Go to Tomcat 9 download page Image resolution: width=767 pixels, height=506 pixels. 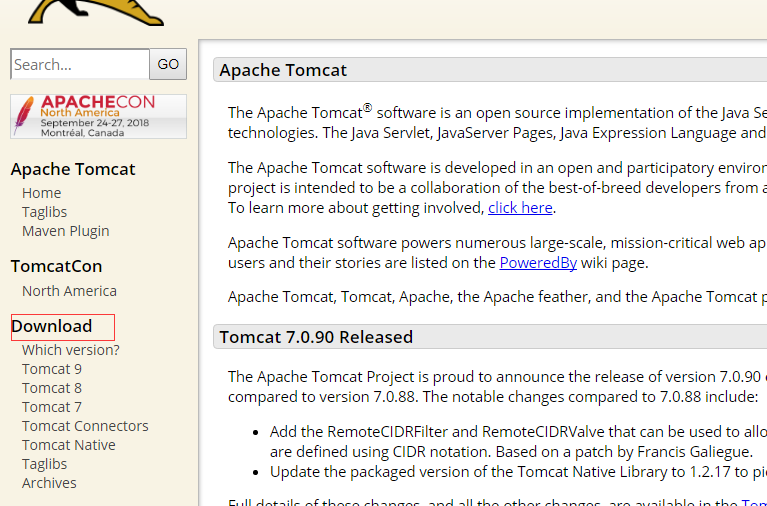(x=52, y=369)
